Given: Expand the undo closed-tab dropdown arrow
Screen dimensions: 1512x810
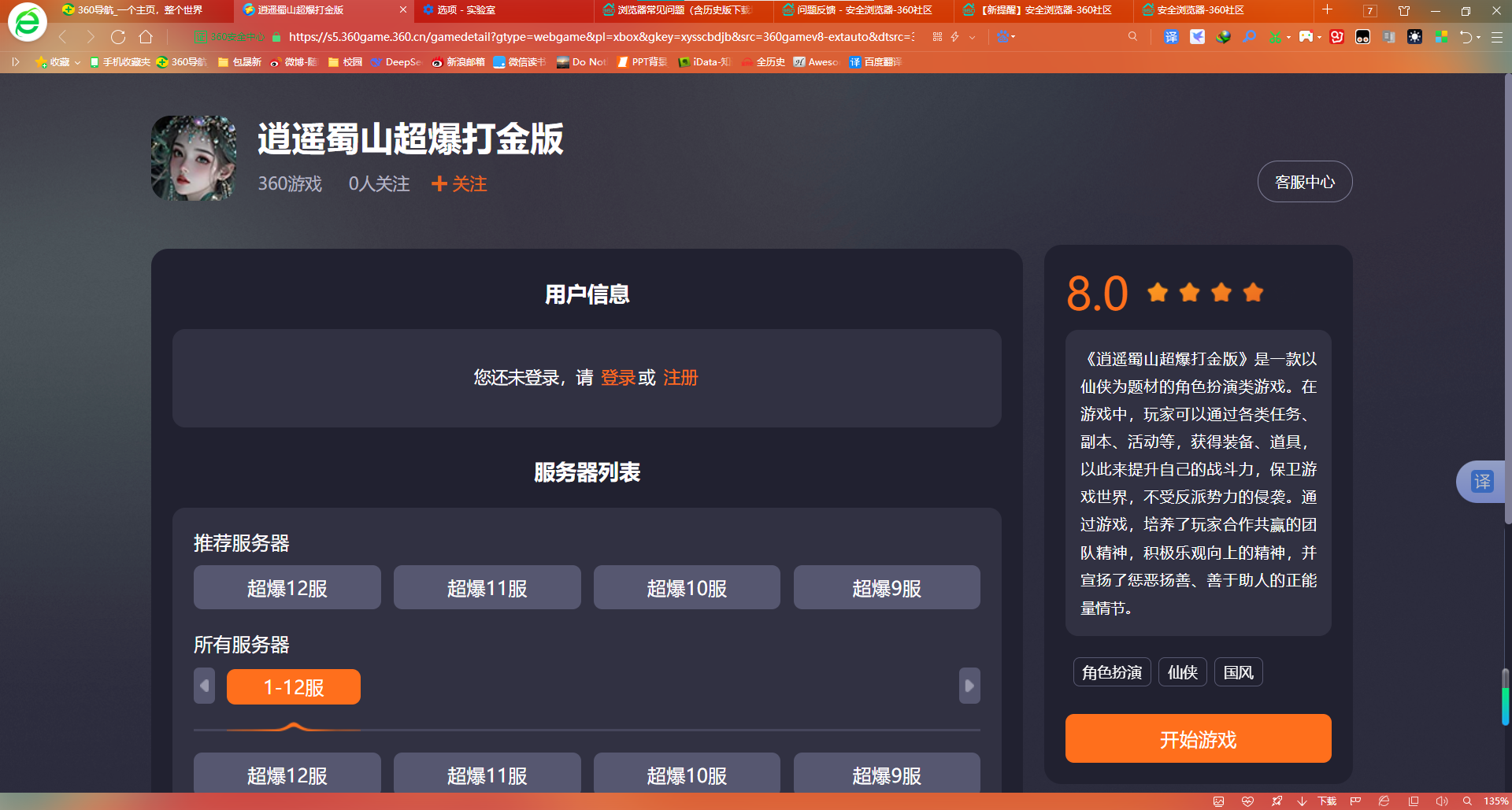Looking at the screenshot, I should pyautogui.click(x=1478, y=37).
